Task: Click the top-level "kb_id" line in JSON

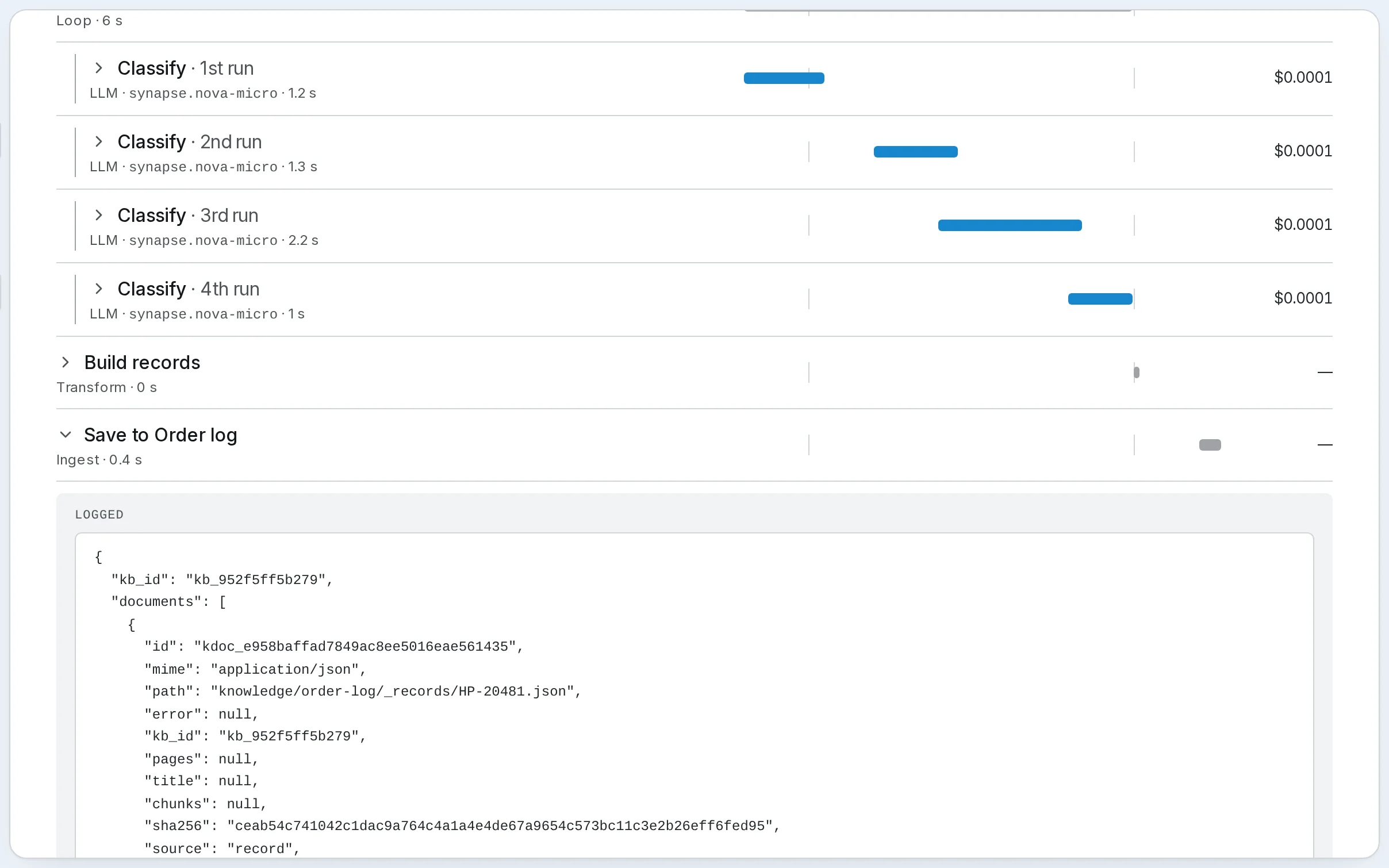Action: point(222,579)
